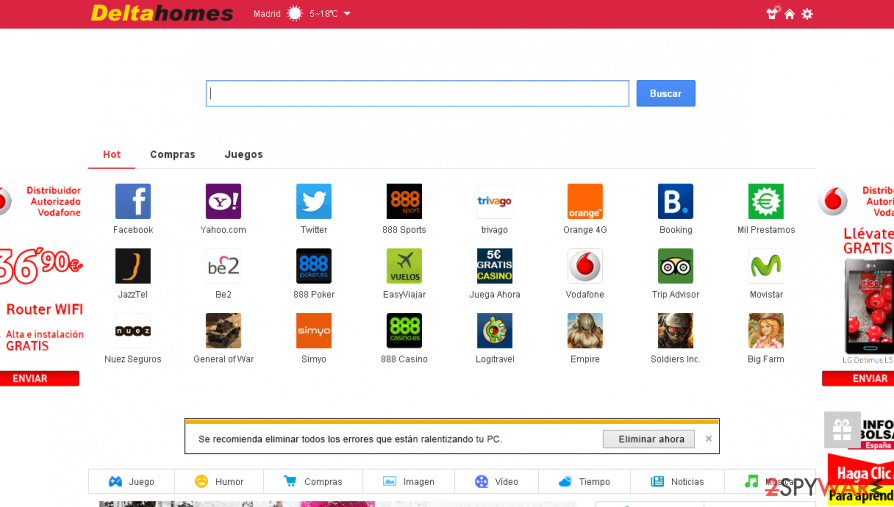The image size is (894, 507).
Task: Open the Trip Advisor icon
Action: point(676,266)
